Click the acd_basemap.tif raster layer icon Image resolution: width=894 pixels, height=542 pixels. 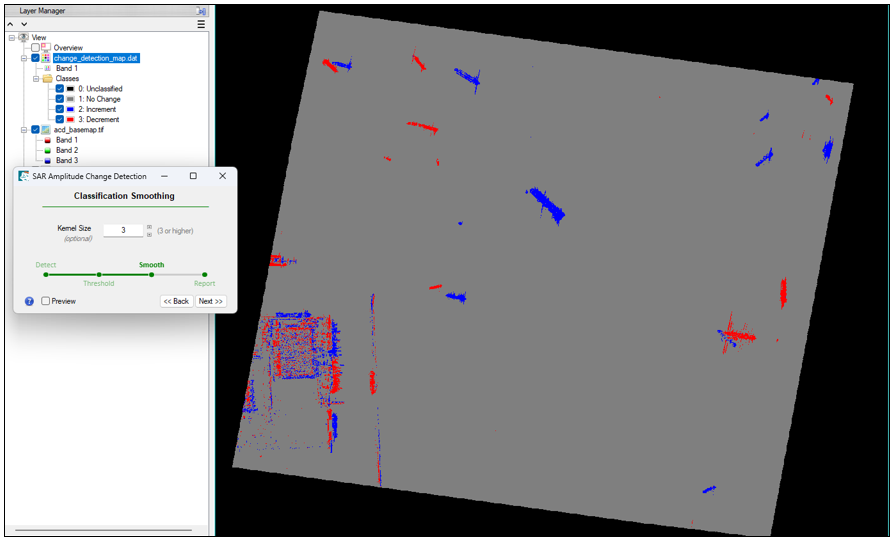pos(46,130)
